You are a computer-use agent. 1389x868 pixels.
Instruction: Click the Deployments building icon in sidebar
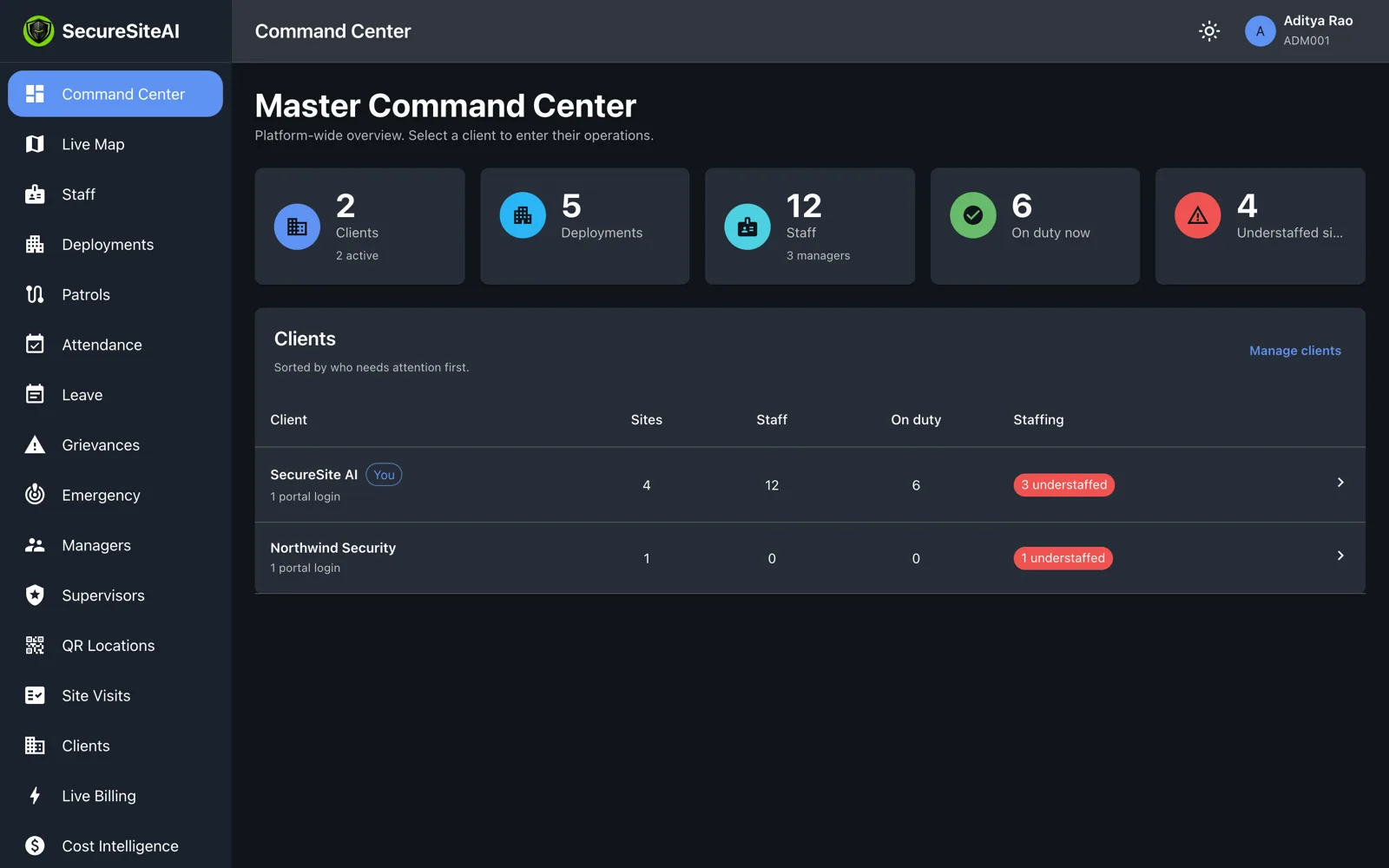(x=35, y=245)
